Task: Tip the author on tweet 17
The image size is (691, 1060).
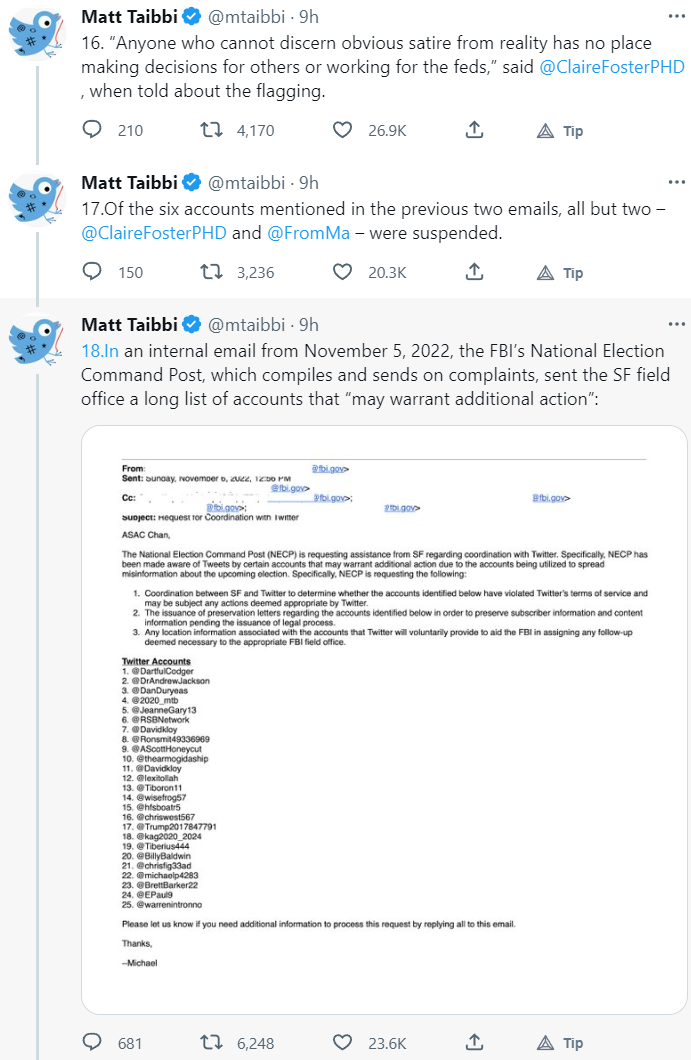Action: coord(561,272)
